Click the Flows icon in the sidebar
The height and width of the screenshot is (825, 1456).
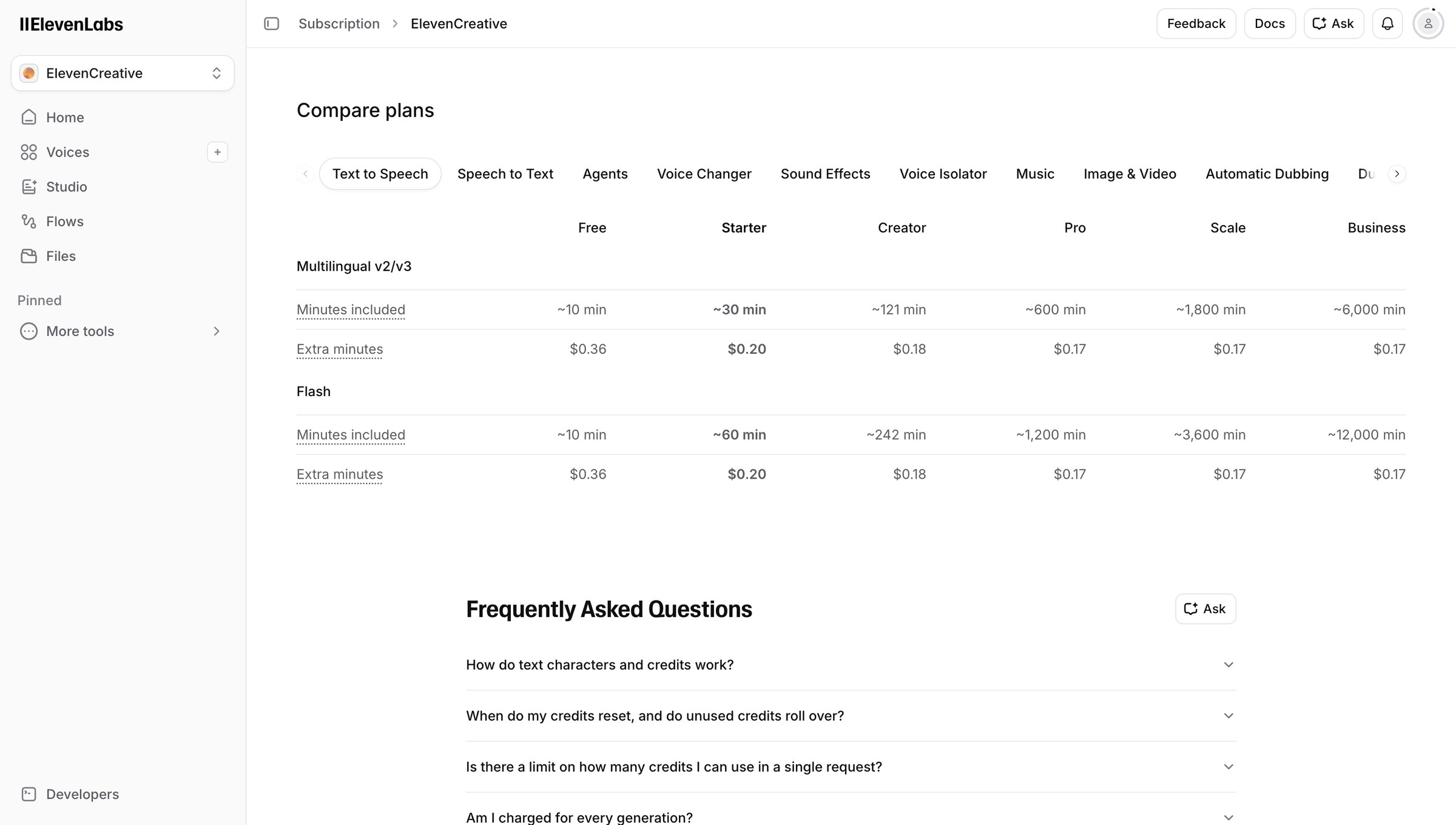29,221
